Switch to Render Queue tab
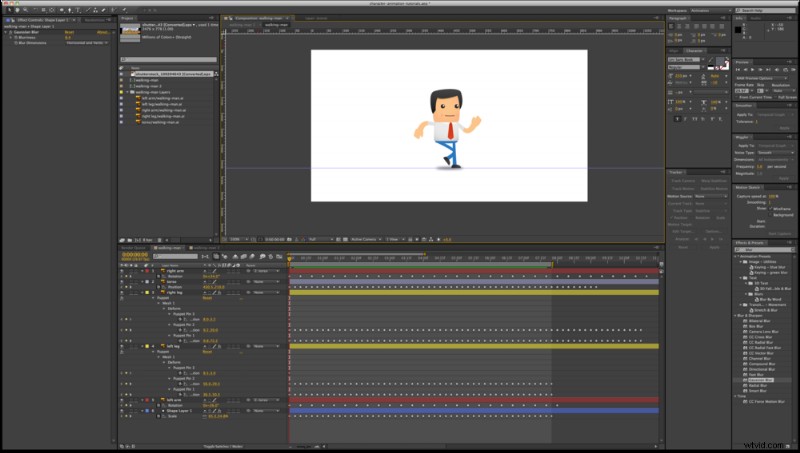Screen dimensions: 800x453 click(134, 248)
